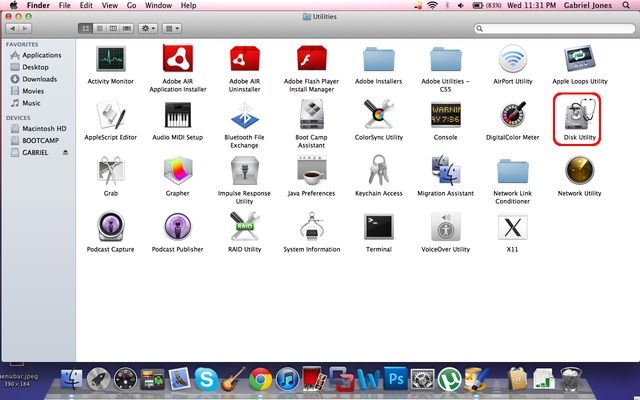Click the Disk Utility icon
The image size is (640, 400).
(580, 114)
